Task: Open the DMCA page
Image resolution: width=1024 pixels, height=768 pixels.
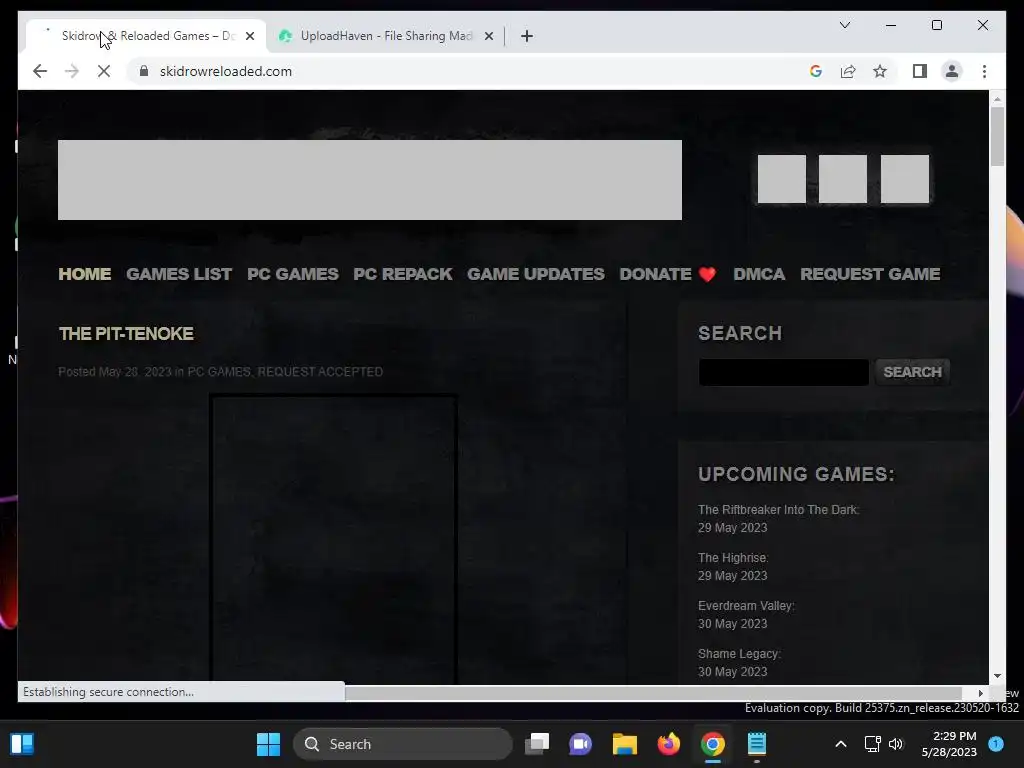Action: [759, 274]
